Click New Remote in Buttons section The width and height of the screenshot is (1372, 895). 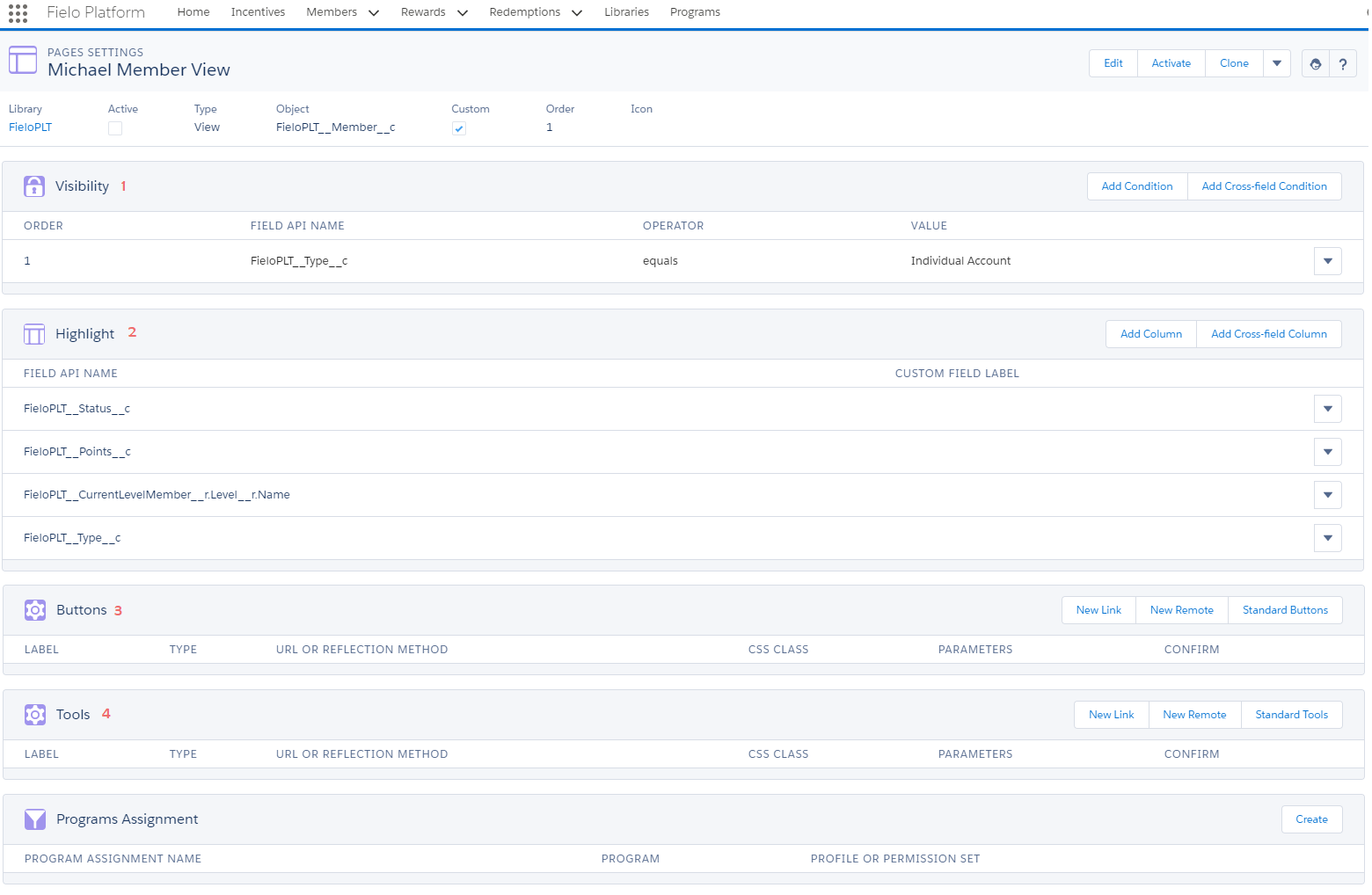[x=1182, y=610]
